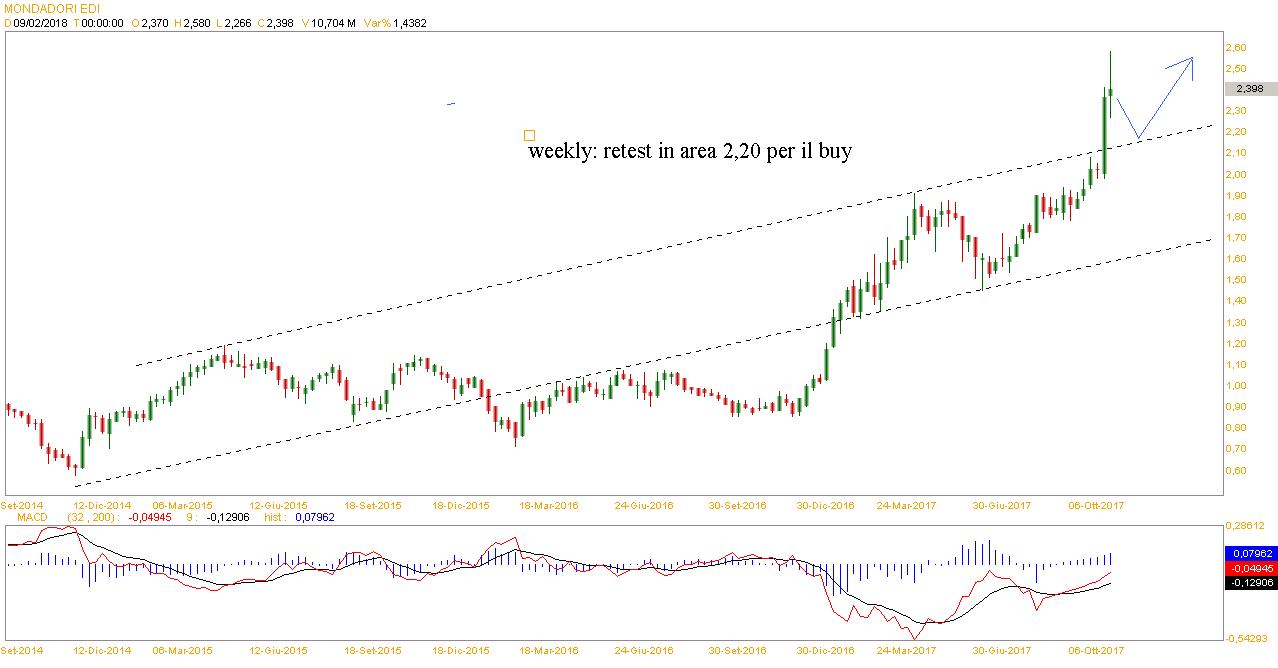Viewport: 1278px width, 668px height.
Task: Click the 06-Ott-2017 date below MACD panel
Action: [x=1097, y=649]
